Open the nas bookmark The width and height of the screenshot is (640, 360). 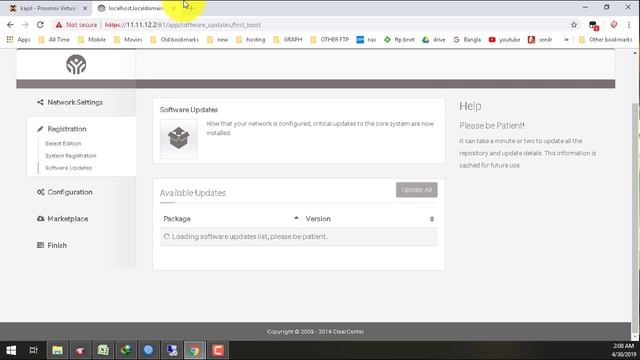tap(366, 40)
